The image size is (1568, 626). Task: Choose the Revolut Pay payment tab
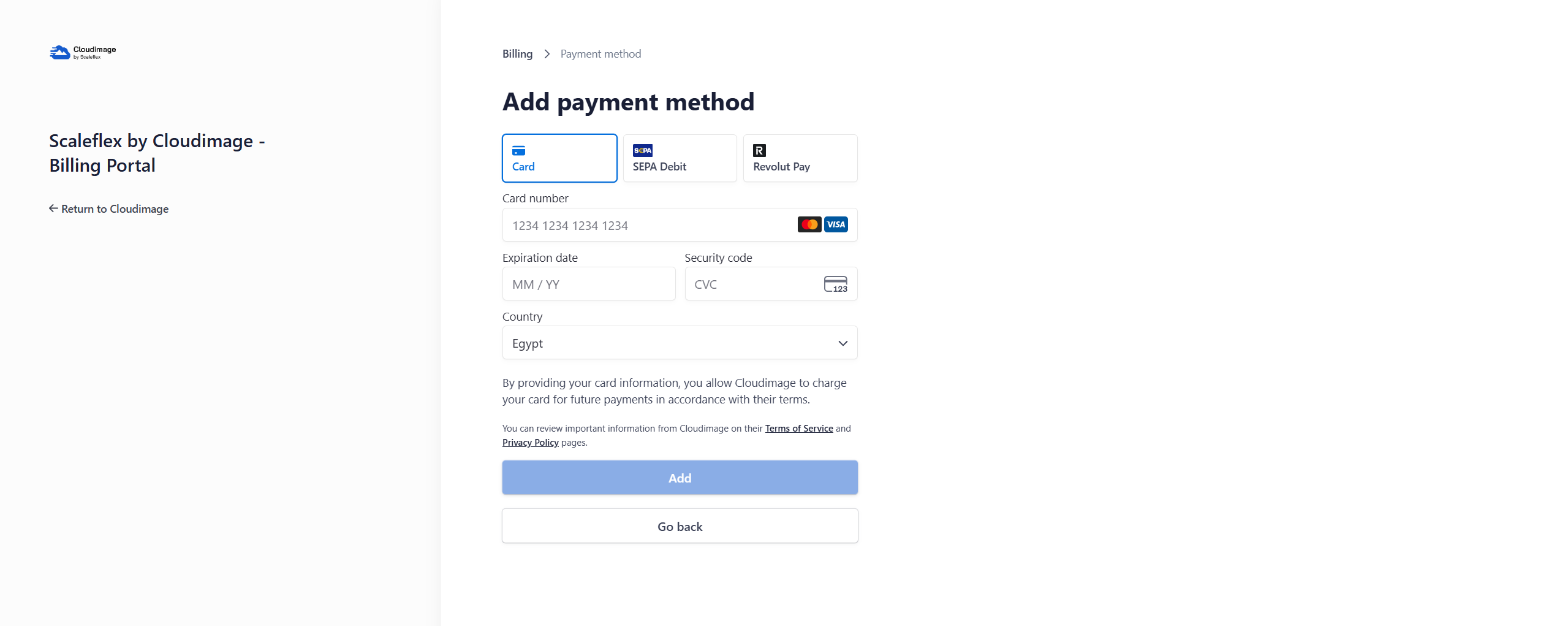click(800, 158)
